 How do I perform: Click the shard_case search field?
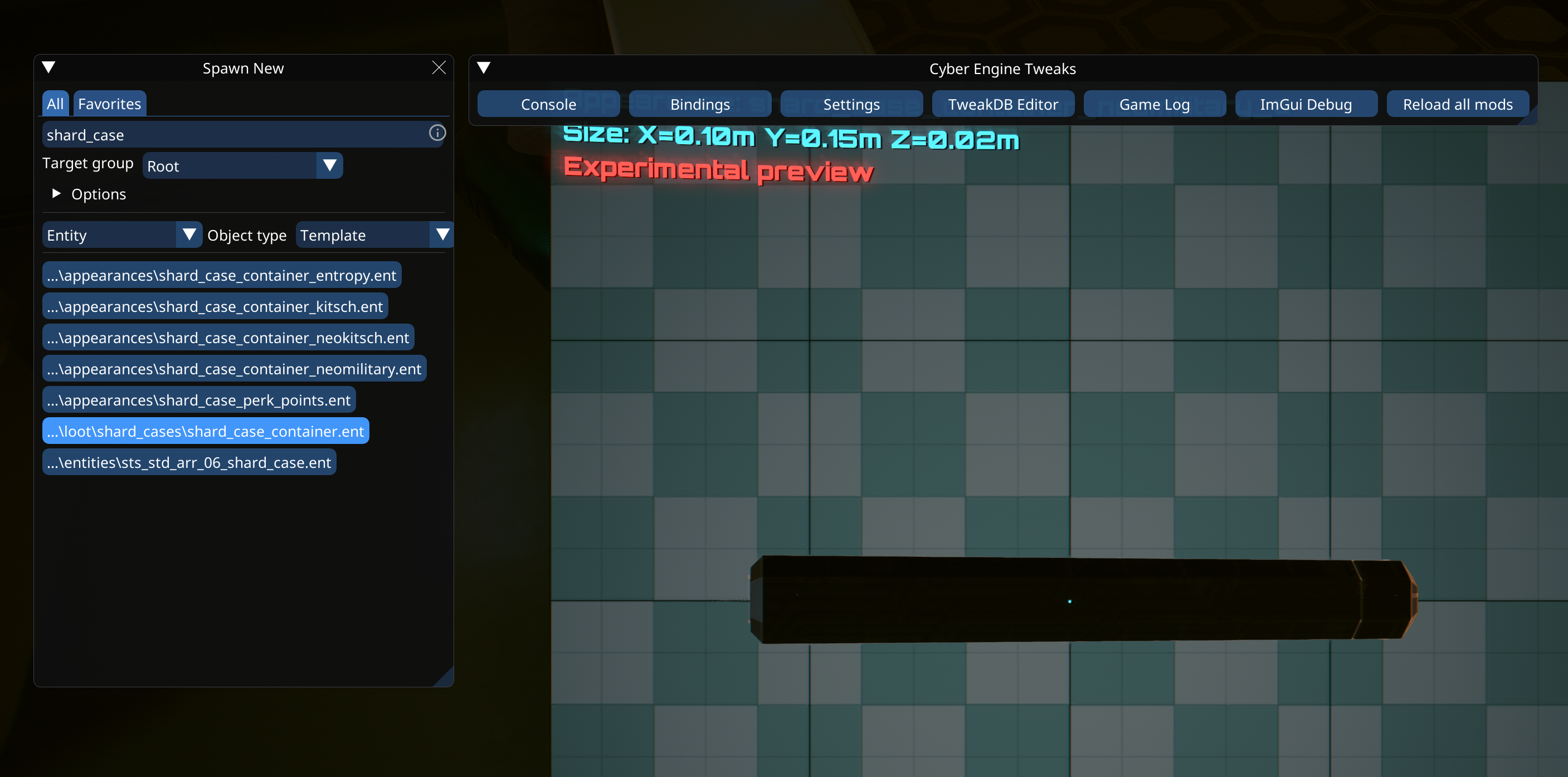point(235,135)
